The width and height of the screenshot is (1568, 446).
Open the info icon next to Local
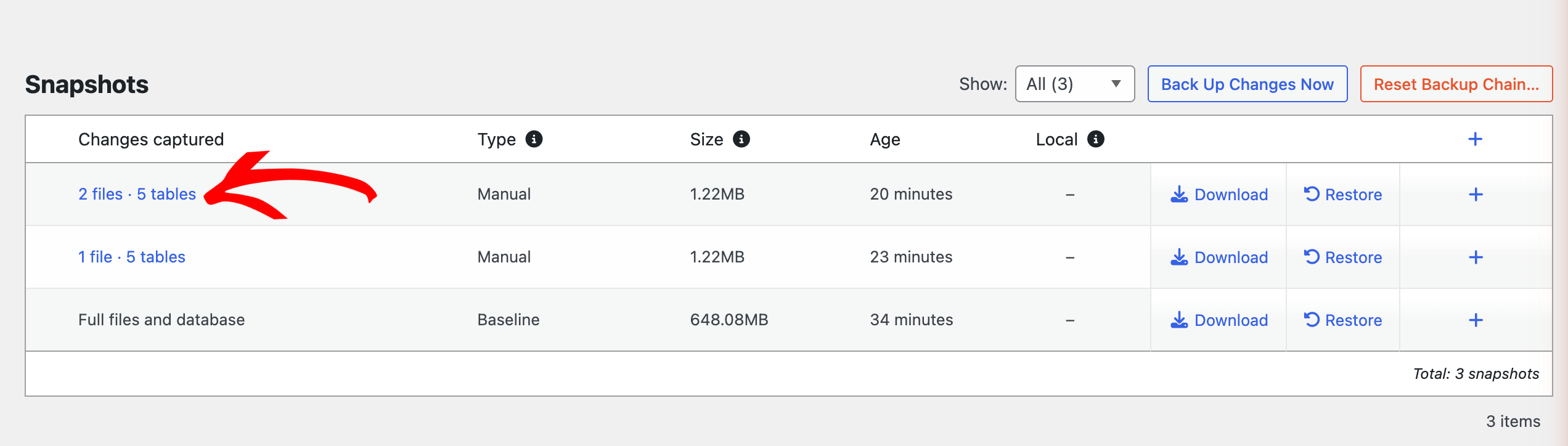(1095, 139)
